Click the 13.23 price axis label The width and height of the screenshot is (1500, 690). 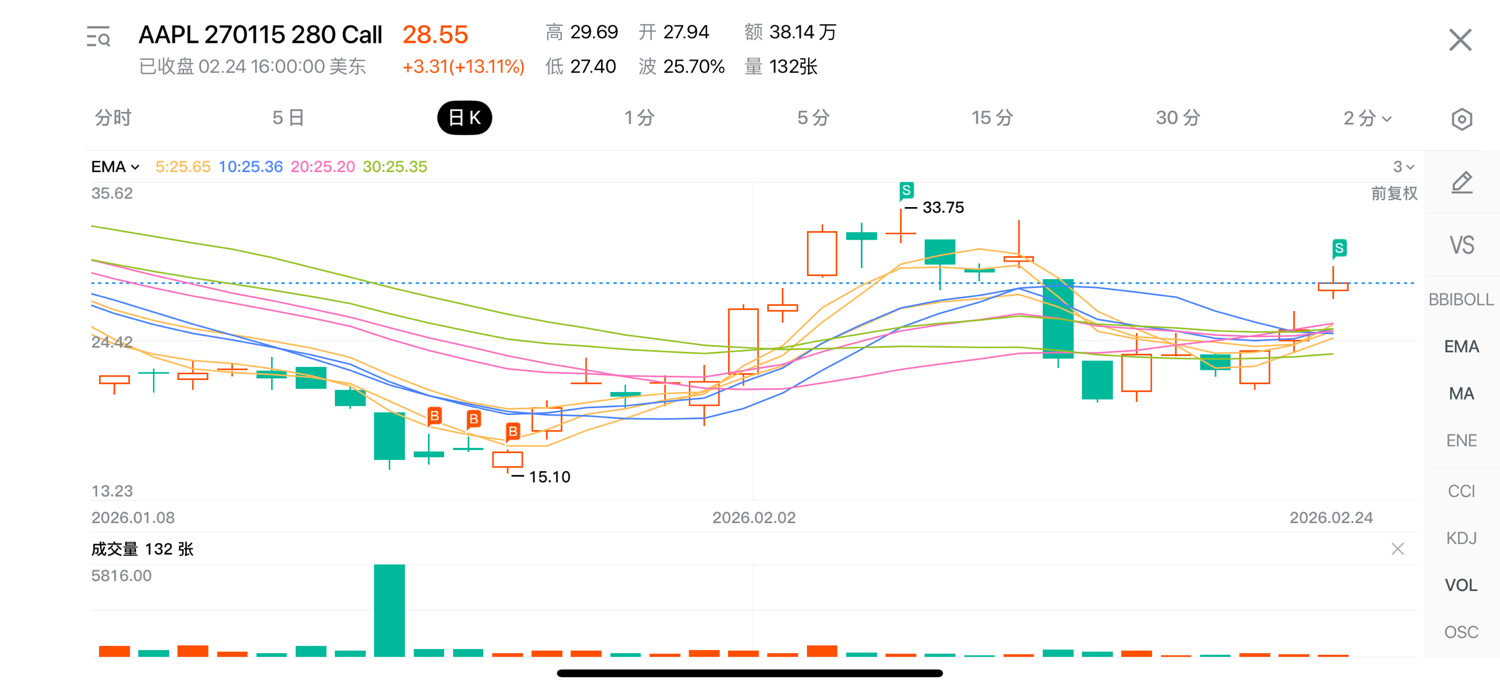coord(112,491)
